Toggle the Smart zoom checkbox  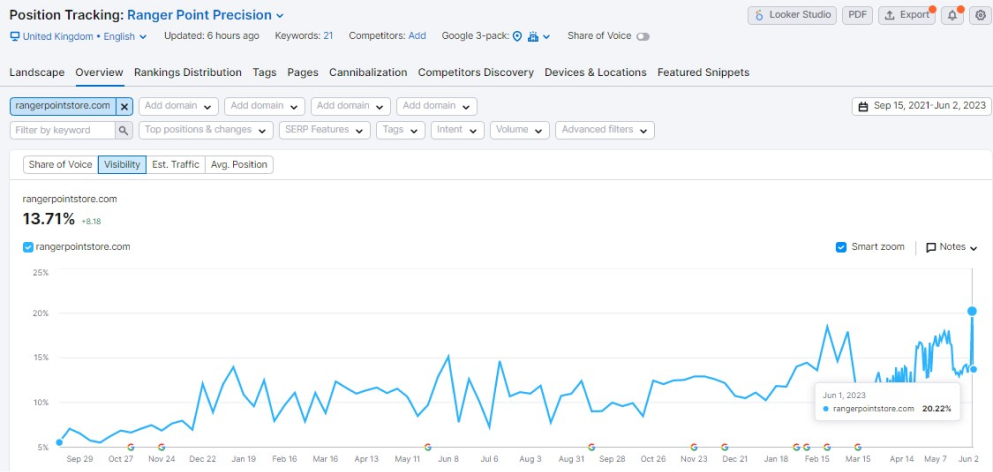click(841, 247)
